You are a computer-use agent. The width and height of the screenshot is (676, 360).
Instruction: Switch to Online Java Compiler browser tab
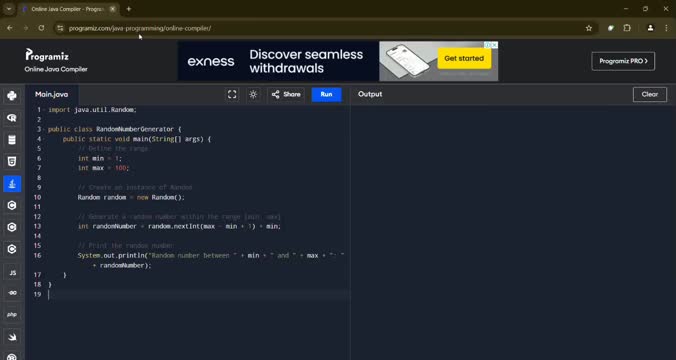(66, 9)
